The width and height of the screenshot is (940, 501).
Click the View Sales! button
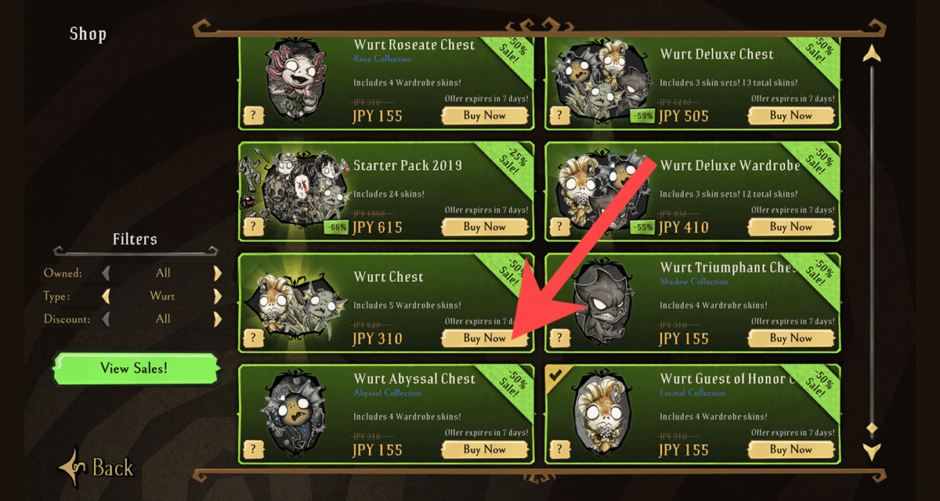click(134, 368)
